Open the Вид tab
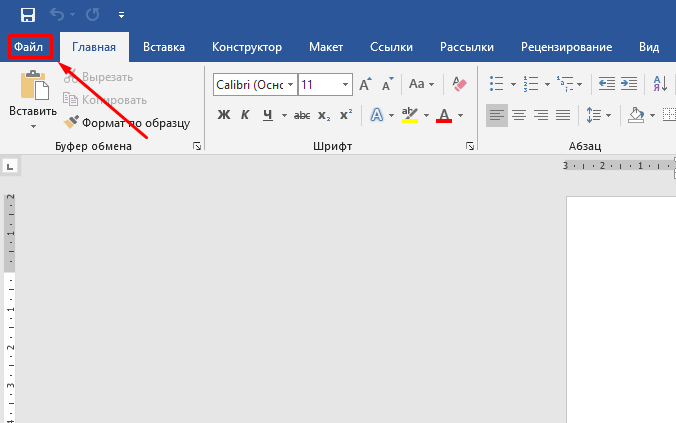The image size is (676, 423). 648,47
